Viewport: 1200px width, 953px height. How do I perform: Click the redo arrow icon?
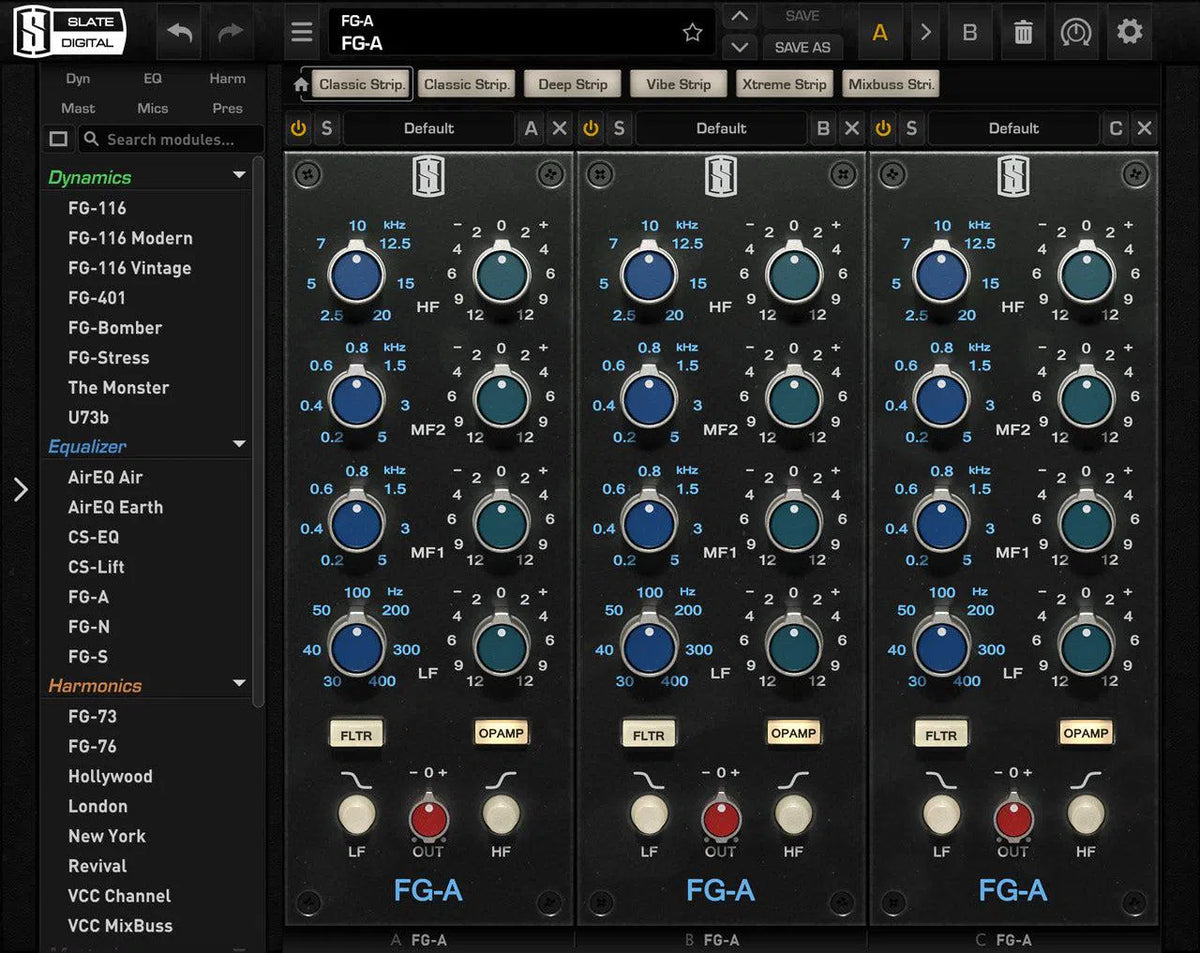(x=231, y=31)
